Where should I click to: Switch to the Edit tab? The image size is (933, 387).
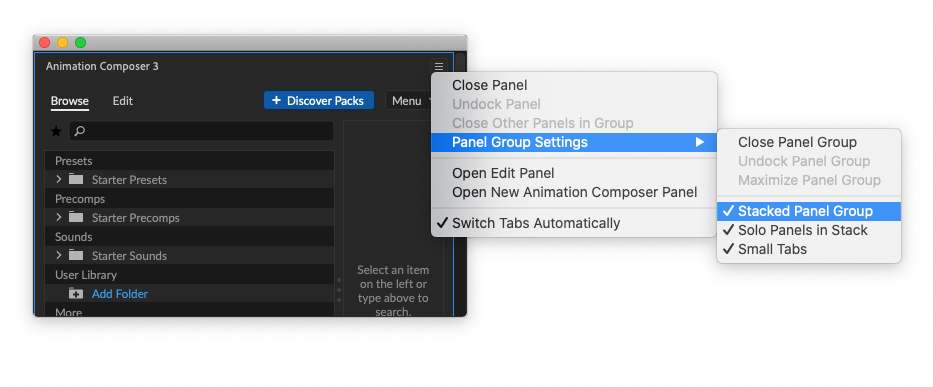(x=123, y=101)
